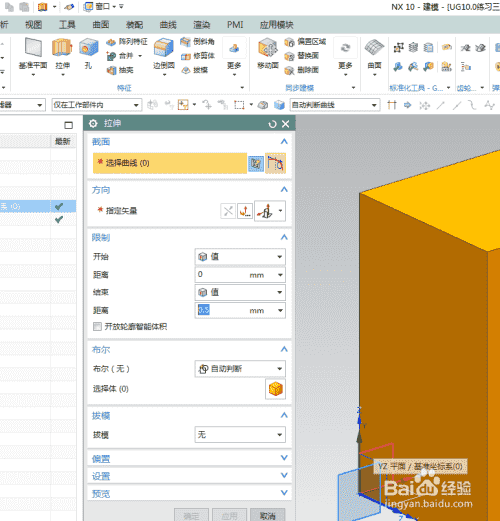Select the 偏置区域 offset region tool
Image resolution: width=500 pixels, height=521 pixels.
[305, 42]
